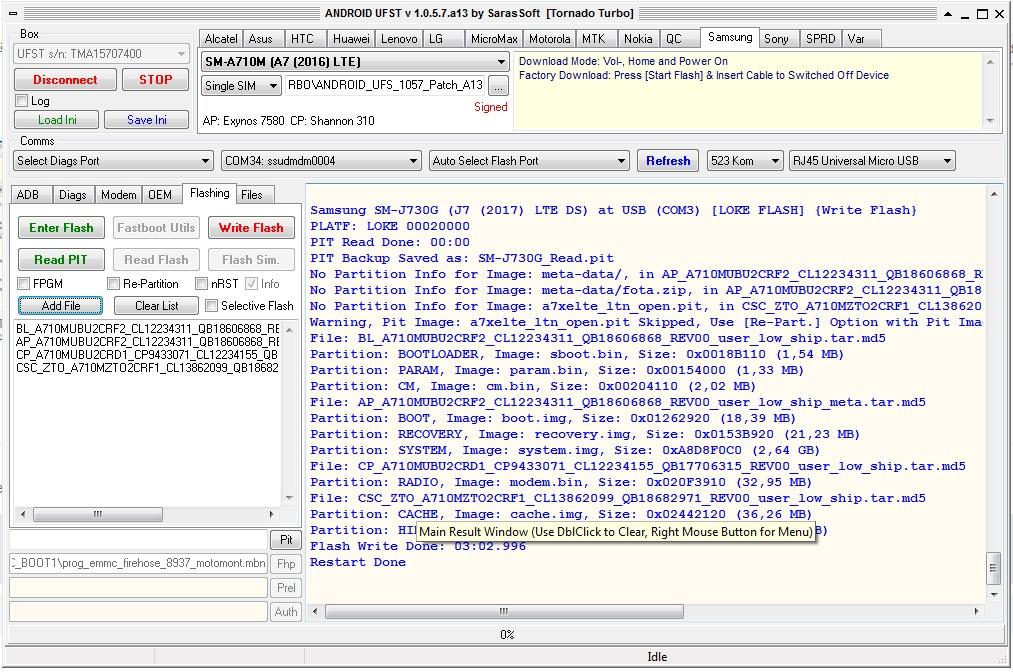Open the window system menu icon
The height and width of the screenshot is (672, 1013).
pos(12,14)
